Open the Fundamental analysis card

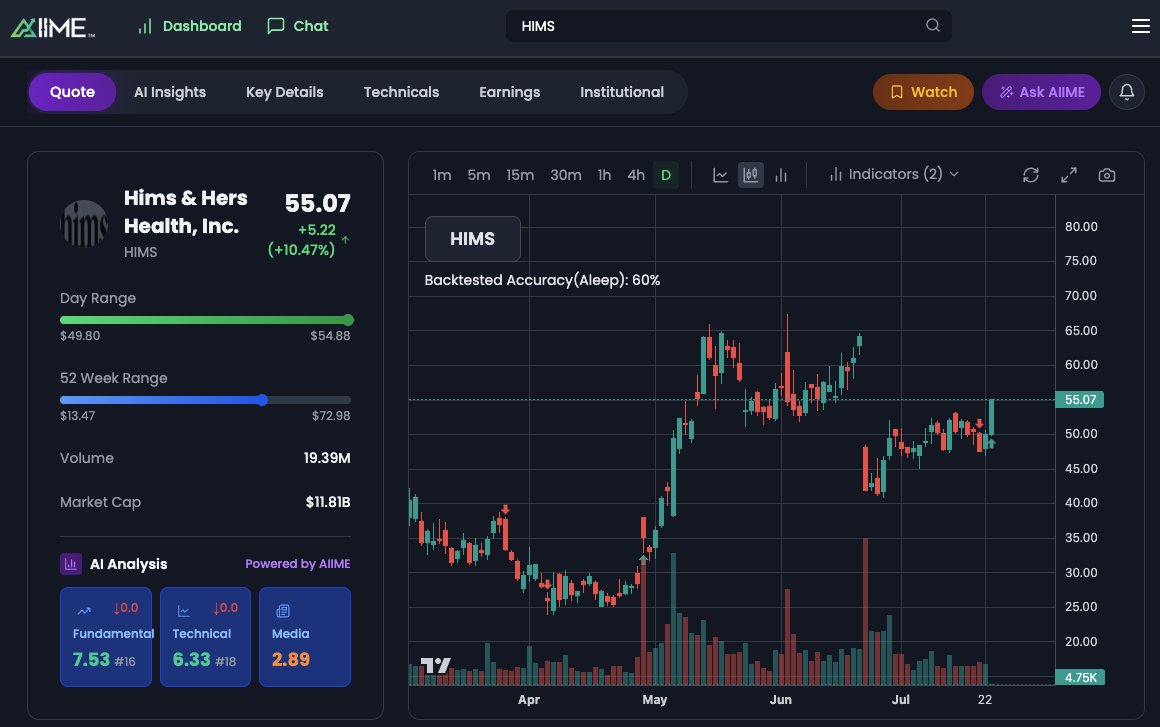coord(106,637)
